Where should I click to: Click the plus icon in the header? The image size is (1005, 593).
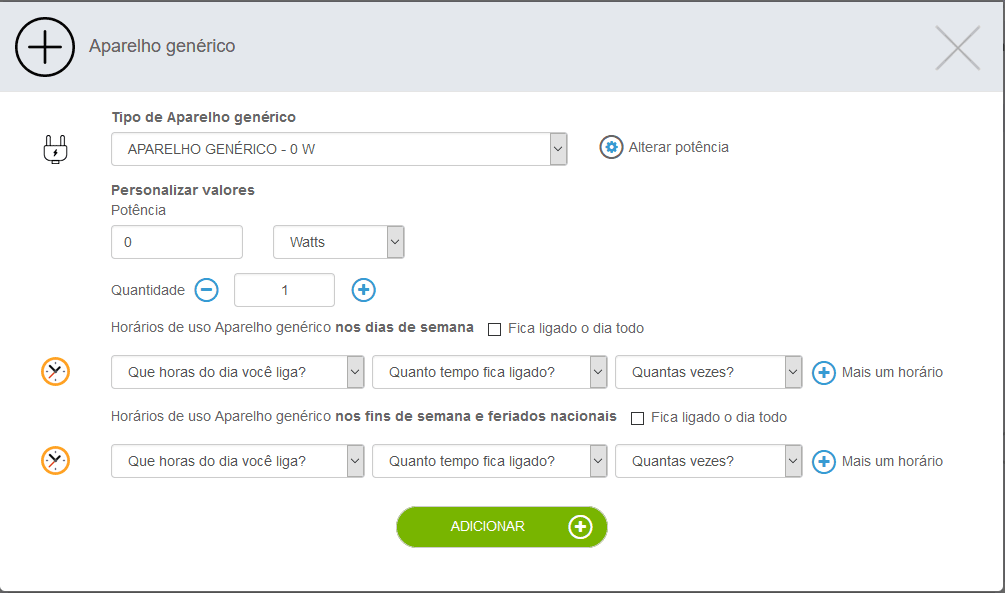pos(45,46)
